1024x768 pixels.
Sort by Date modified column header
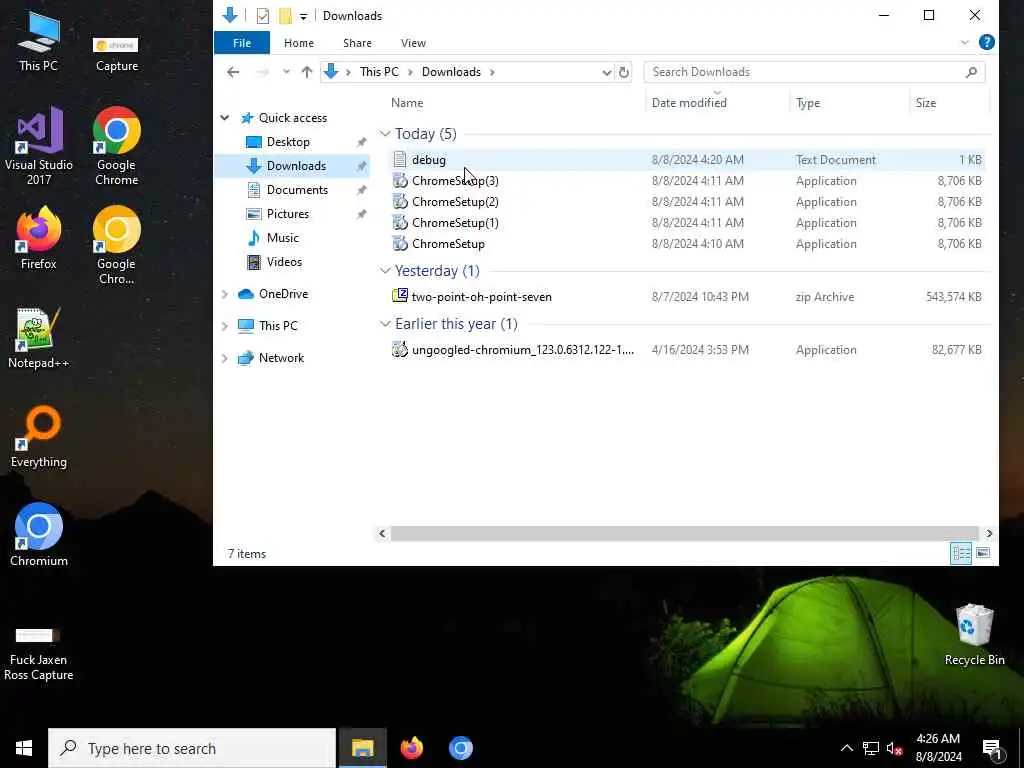689,103
